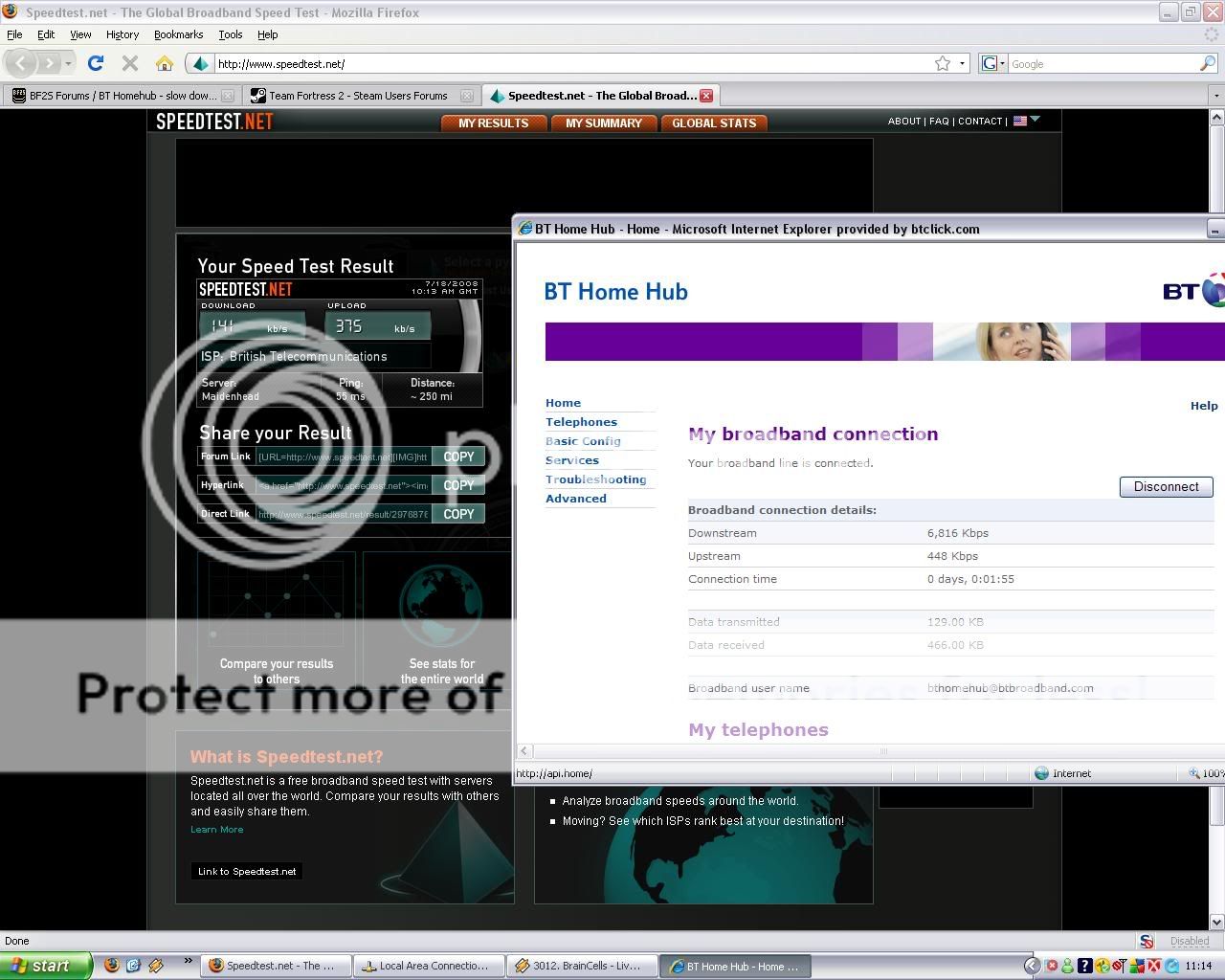The height and width of the screenshot is (980, 1225).
Task: Click the IE horizontal scrollbar left arrow
Action: [x=523, y=751]
